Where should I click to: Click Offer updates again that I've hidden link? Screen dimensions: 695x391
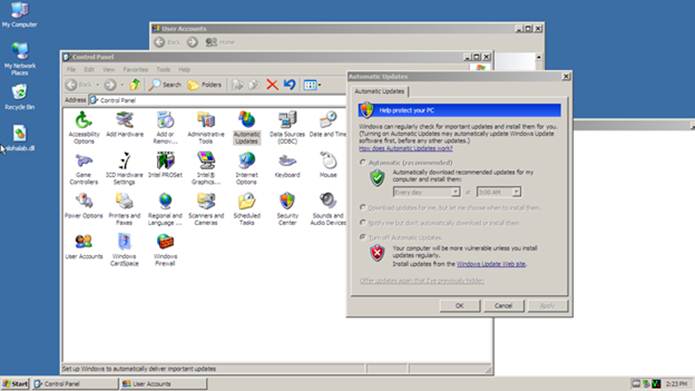point(422,281)
